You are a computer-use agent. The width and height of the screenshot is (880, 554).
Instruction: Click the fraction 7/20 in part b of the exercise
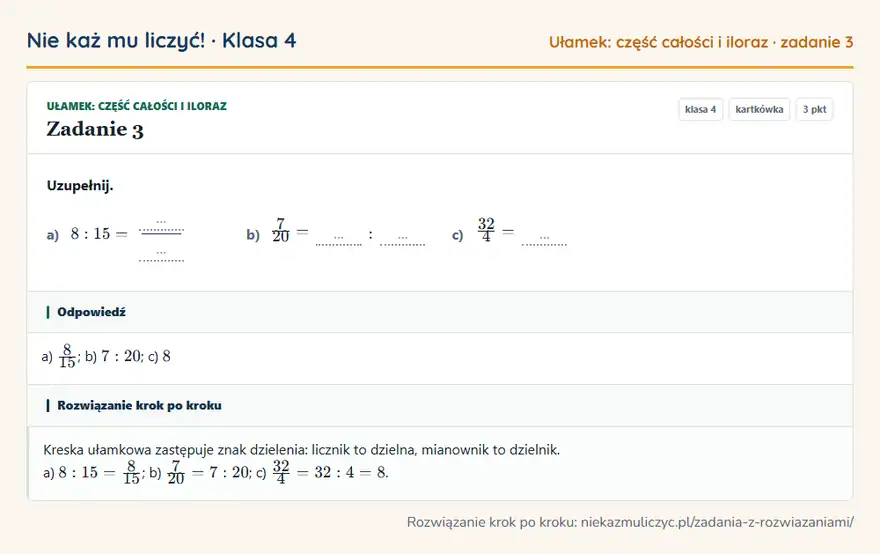[281, 230]
